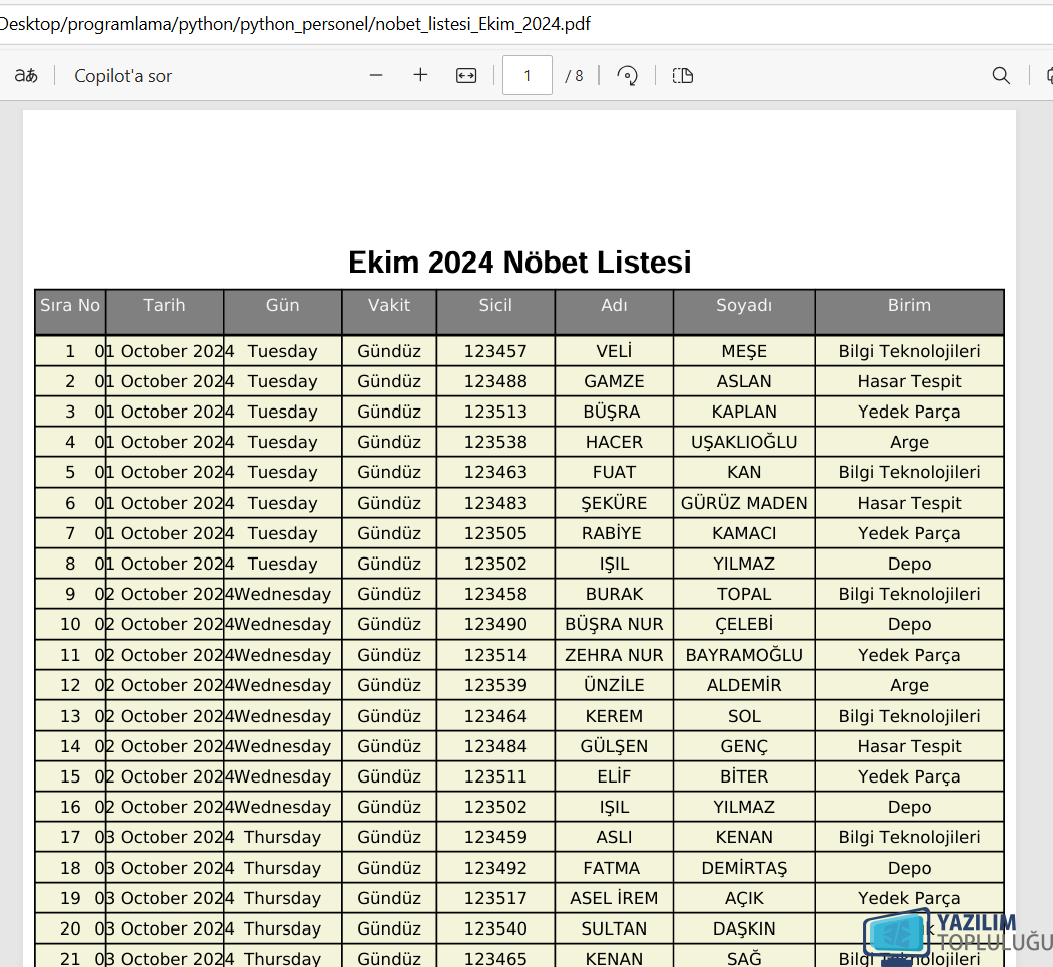This screenshot has height=967, width=1053.
Task: Click the surname SOL
Action: click(x=744, y=717)
